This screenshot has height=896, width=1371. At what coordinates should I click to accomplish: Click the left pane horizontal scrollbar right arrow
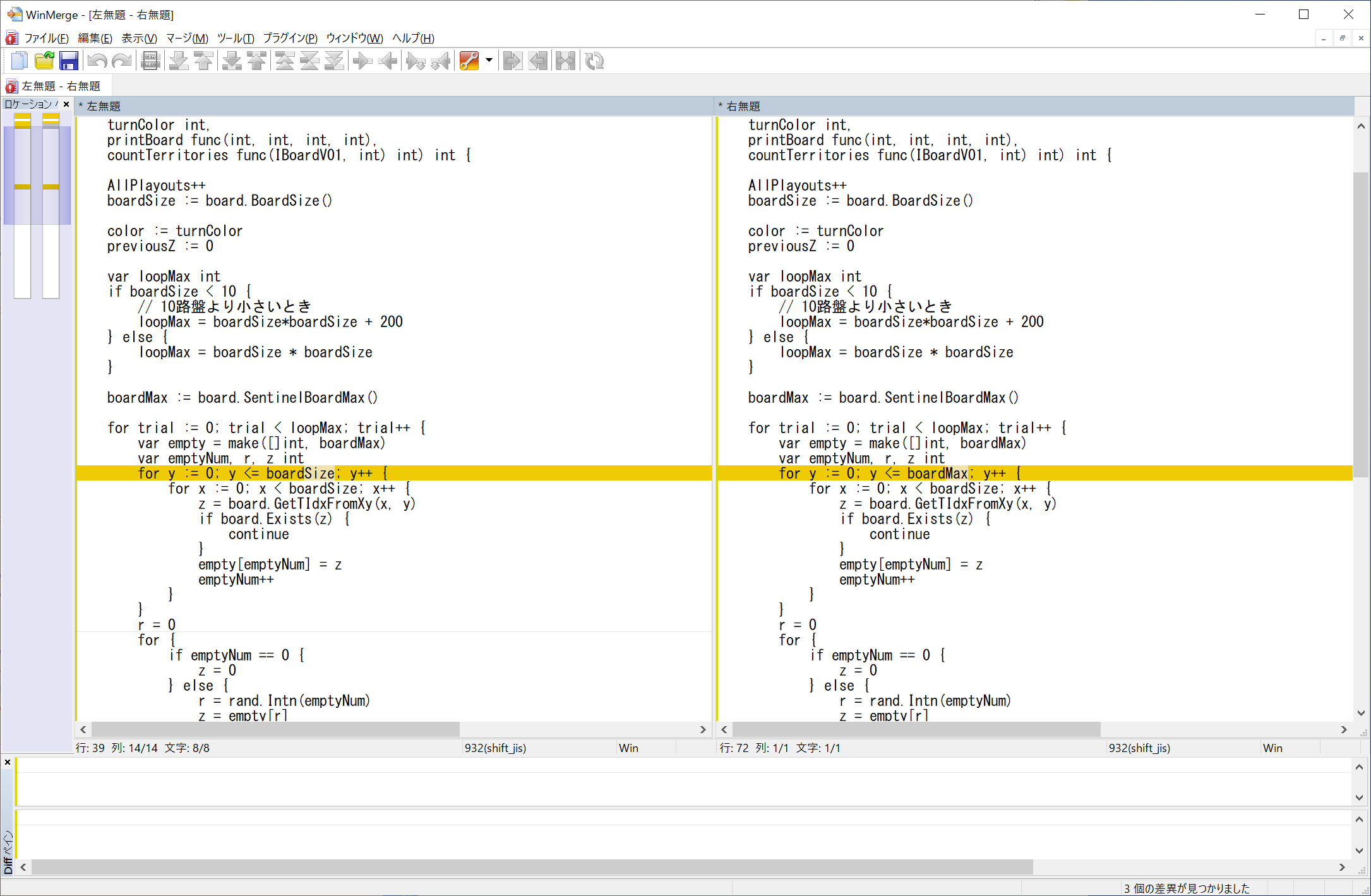[x=703, y=729]
